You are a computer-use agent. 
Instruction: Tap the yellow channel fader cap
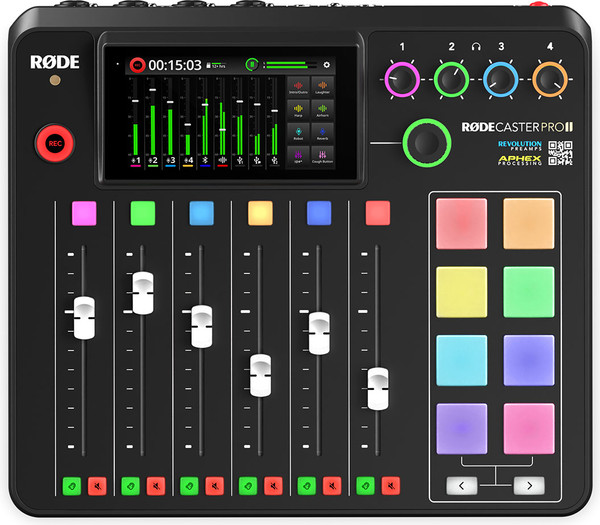click(261, 375)
